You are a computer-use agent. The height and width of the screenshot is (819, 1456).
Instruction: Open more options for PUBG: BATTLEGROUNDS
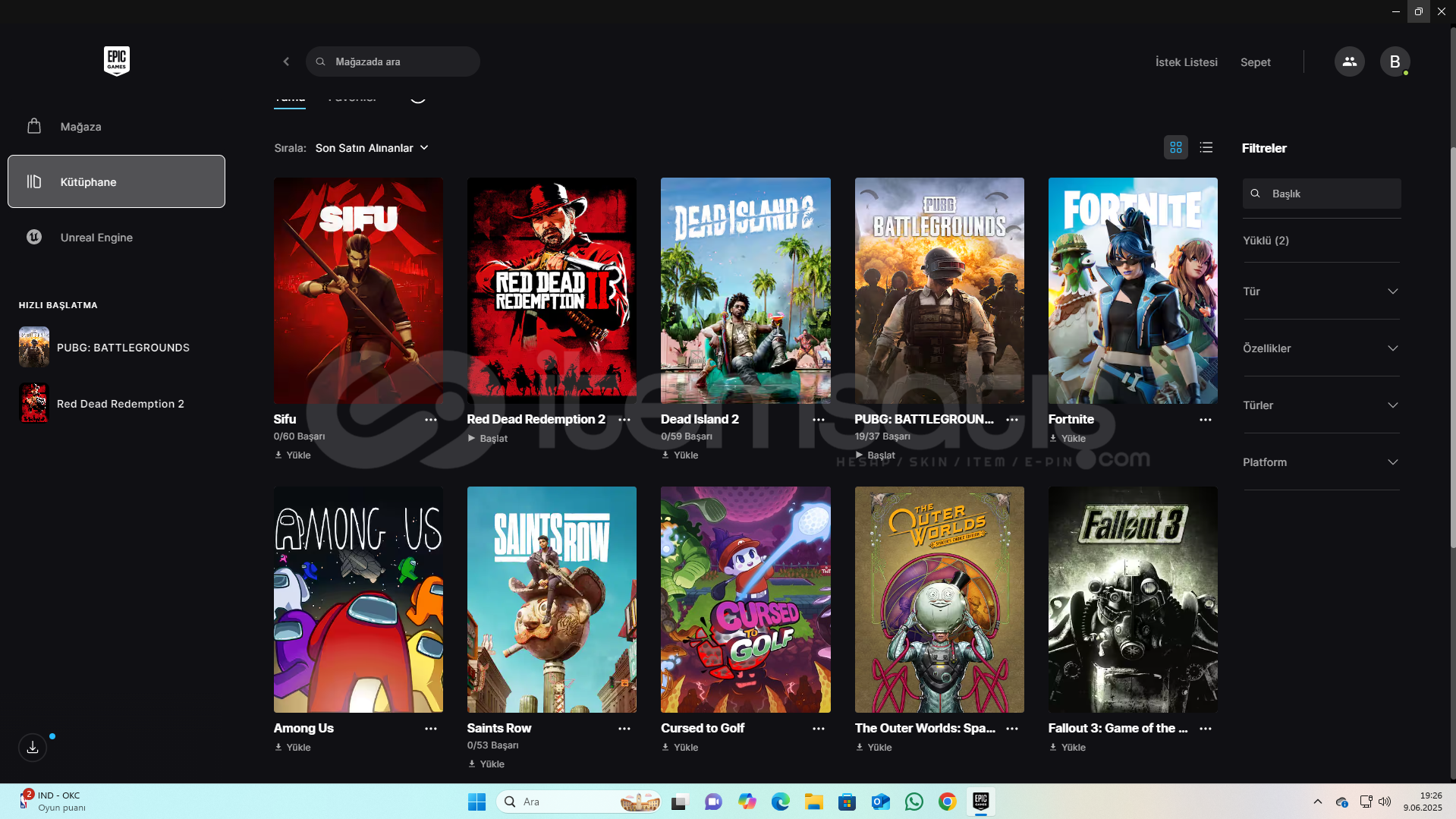(1012, 420)
